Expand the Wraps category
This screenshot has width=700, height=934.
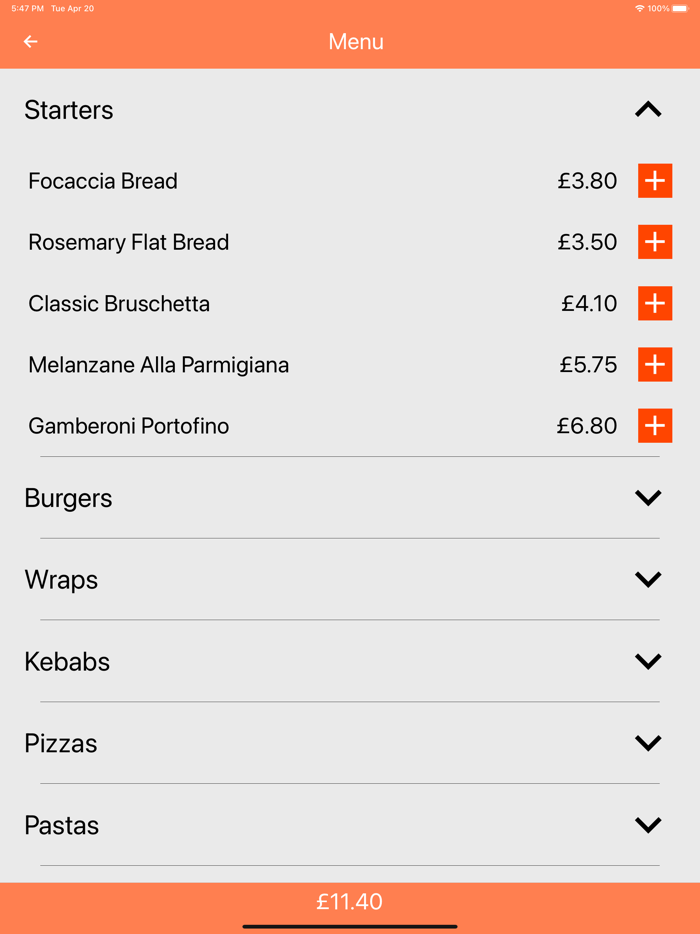648,579
